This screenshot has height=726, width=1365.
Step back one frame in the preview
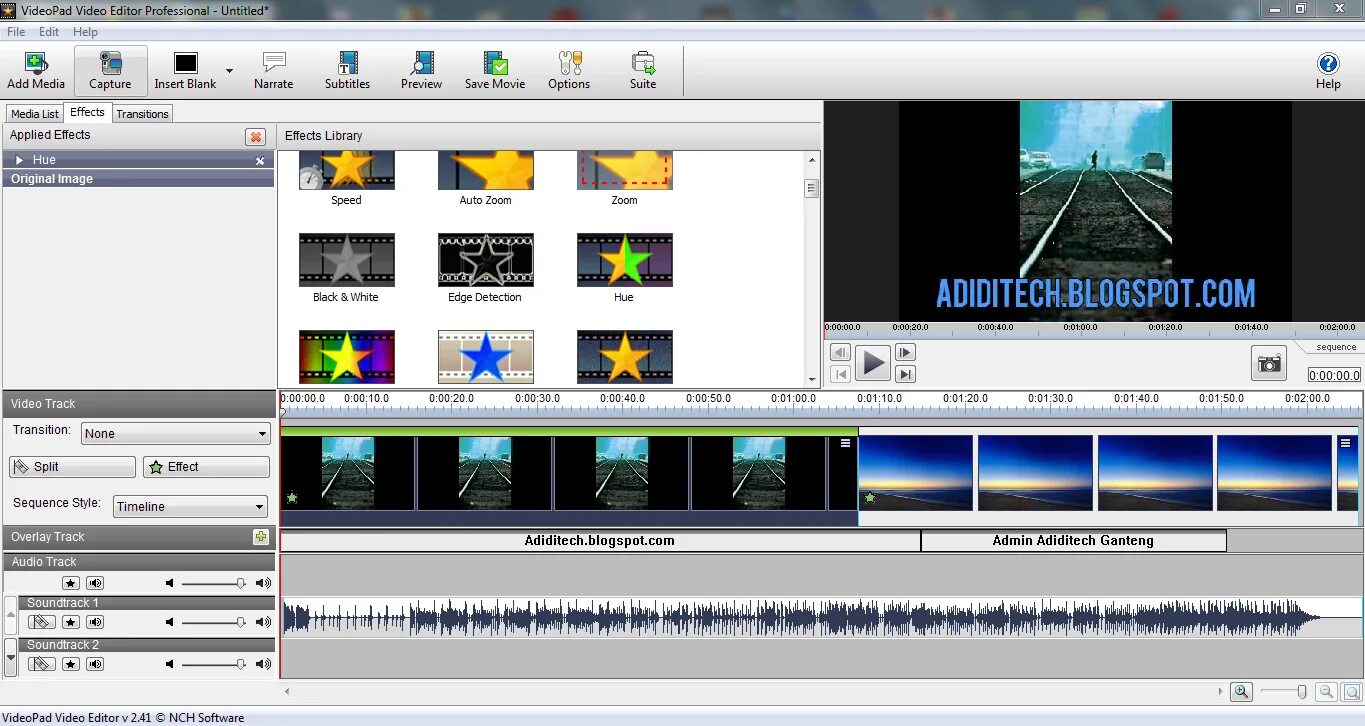point(841,352)
